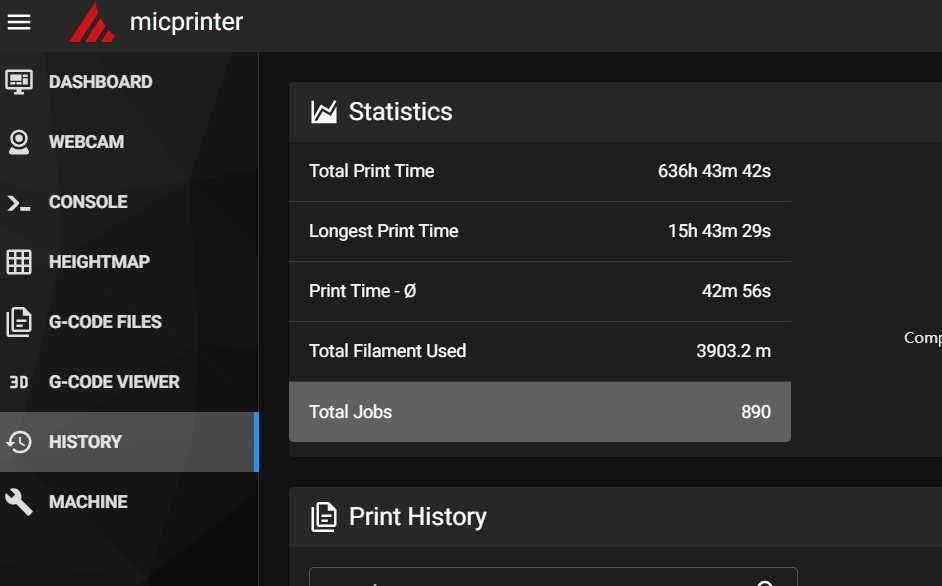Viewport: 942px width, 586px height.
Task: Click the red micprinter logo
Action: pos(91,23)
